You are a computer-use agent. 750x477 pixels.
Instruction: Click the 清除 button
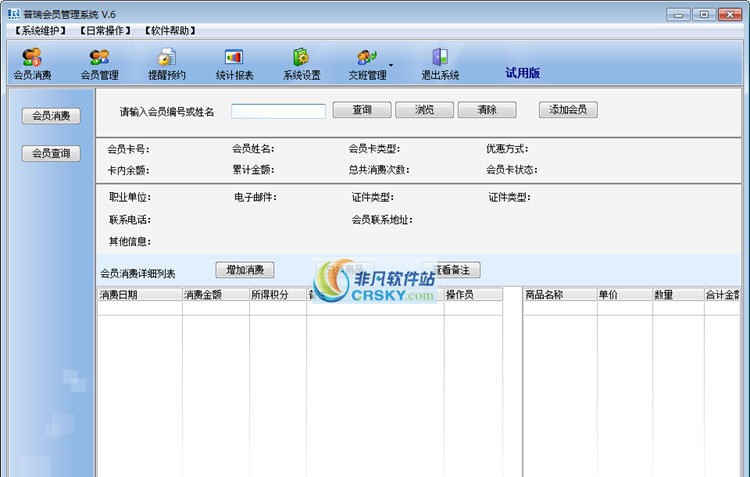coord(487,110)
